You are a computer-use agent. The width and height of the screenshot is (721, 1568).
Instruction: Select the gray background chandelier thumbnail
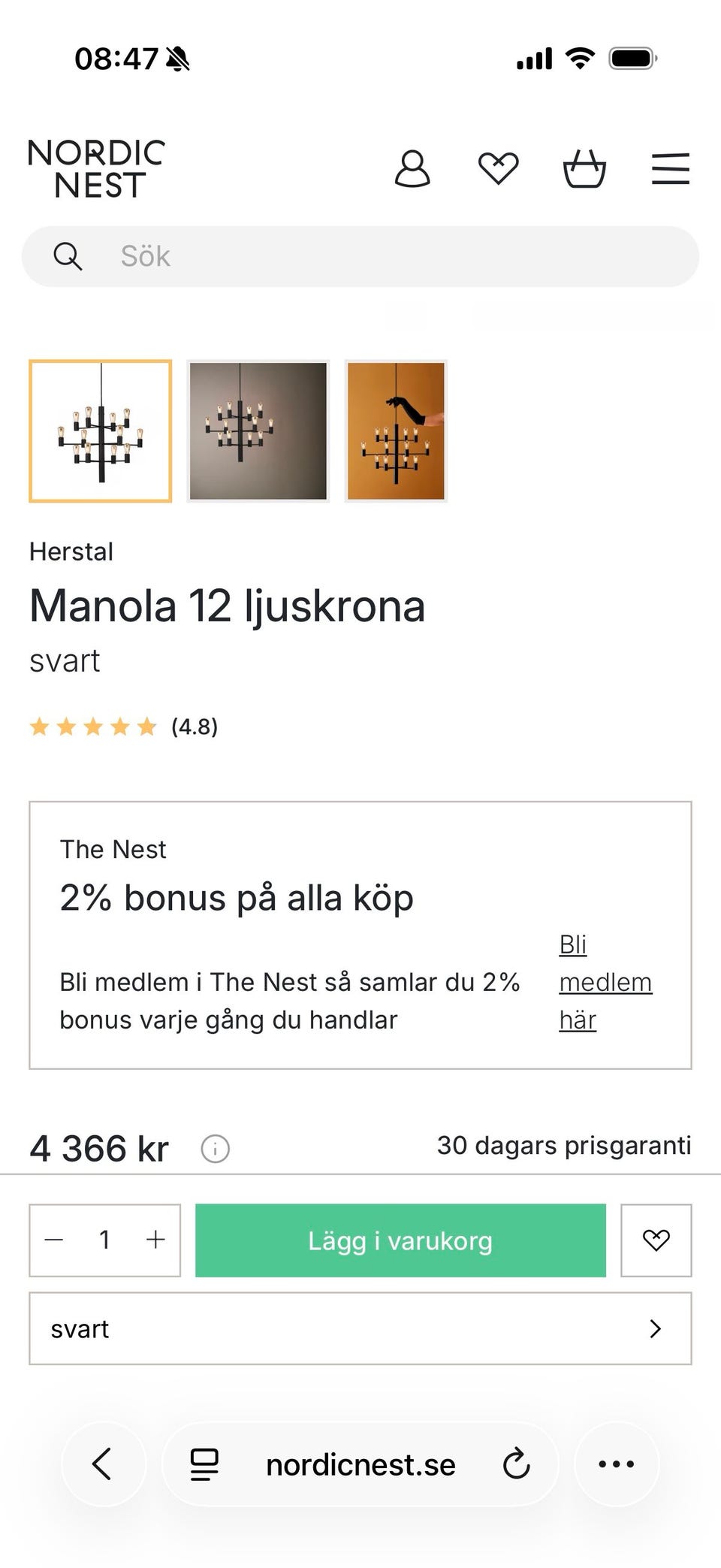pos(258,431)
